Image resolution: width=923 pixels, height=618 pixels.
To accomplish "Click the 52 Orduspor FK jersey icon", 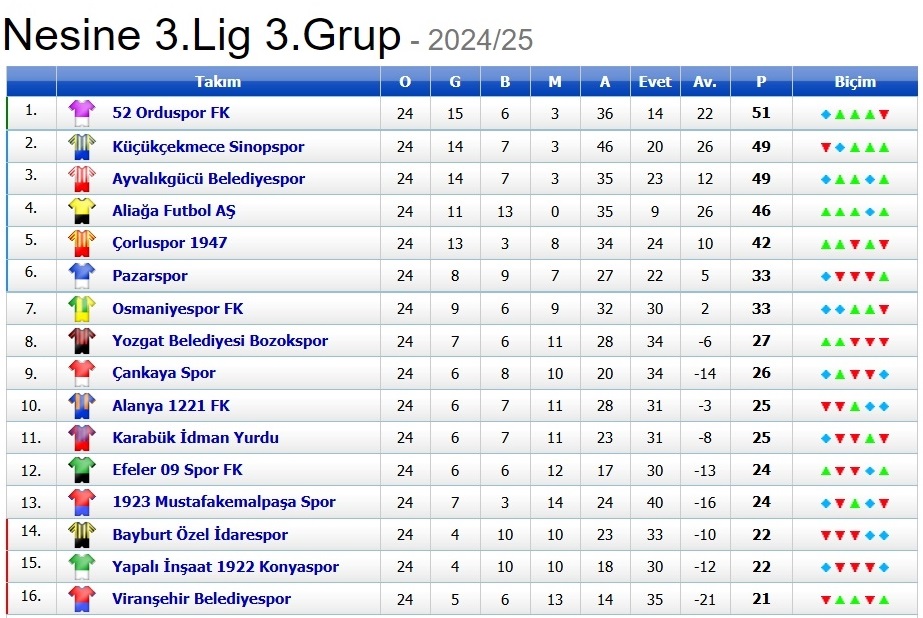I will [81, 114].
